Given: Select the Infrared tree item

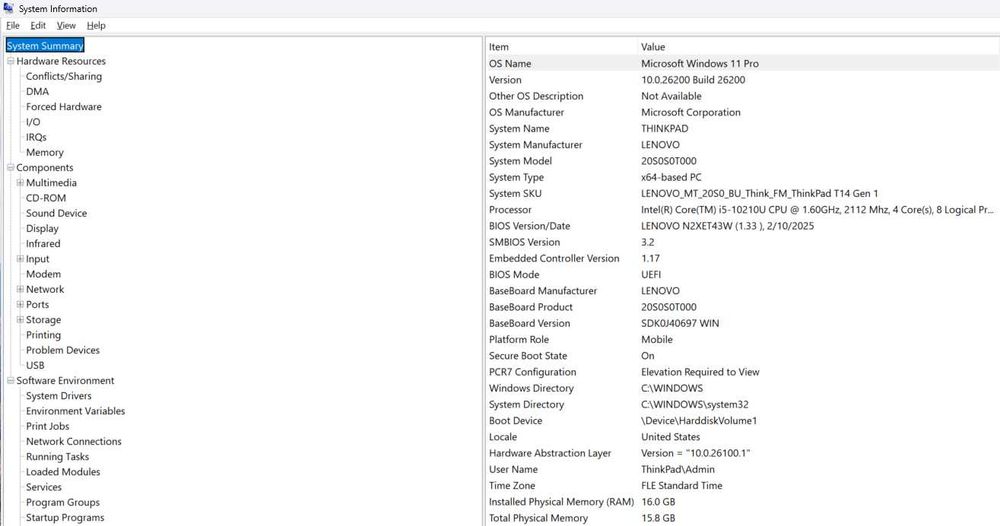Looking at the screenshot, I should [x=43, y=244].
